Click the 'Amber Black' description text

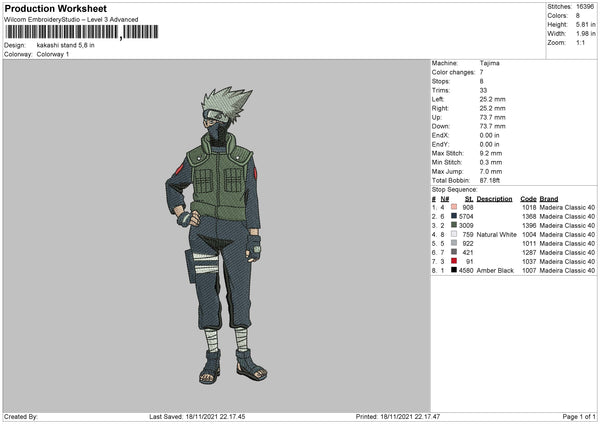(495, 270)
